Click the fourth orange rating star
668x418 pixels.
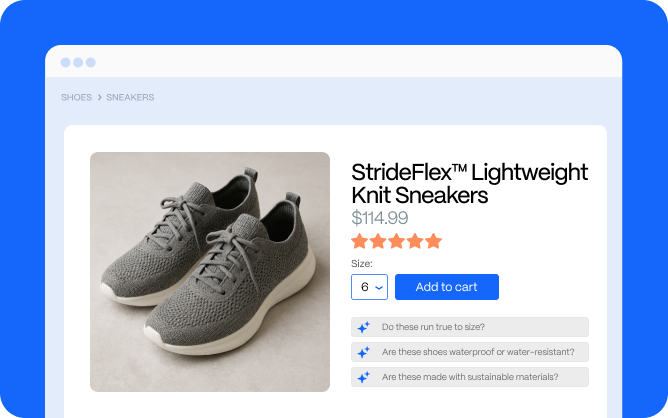click(x=415, y=241)
